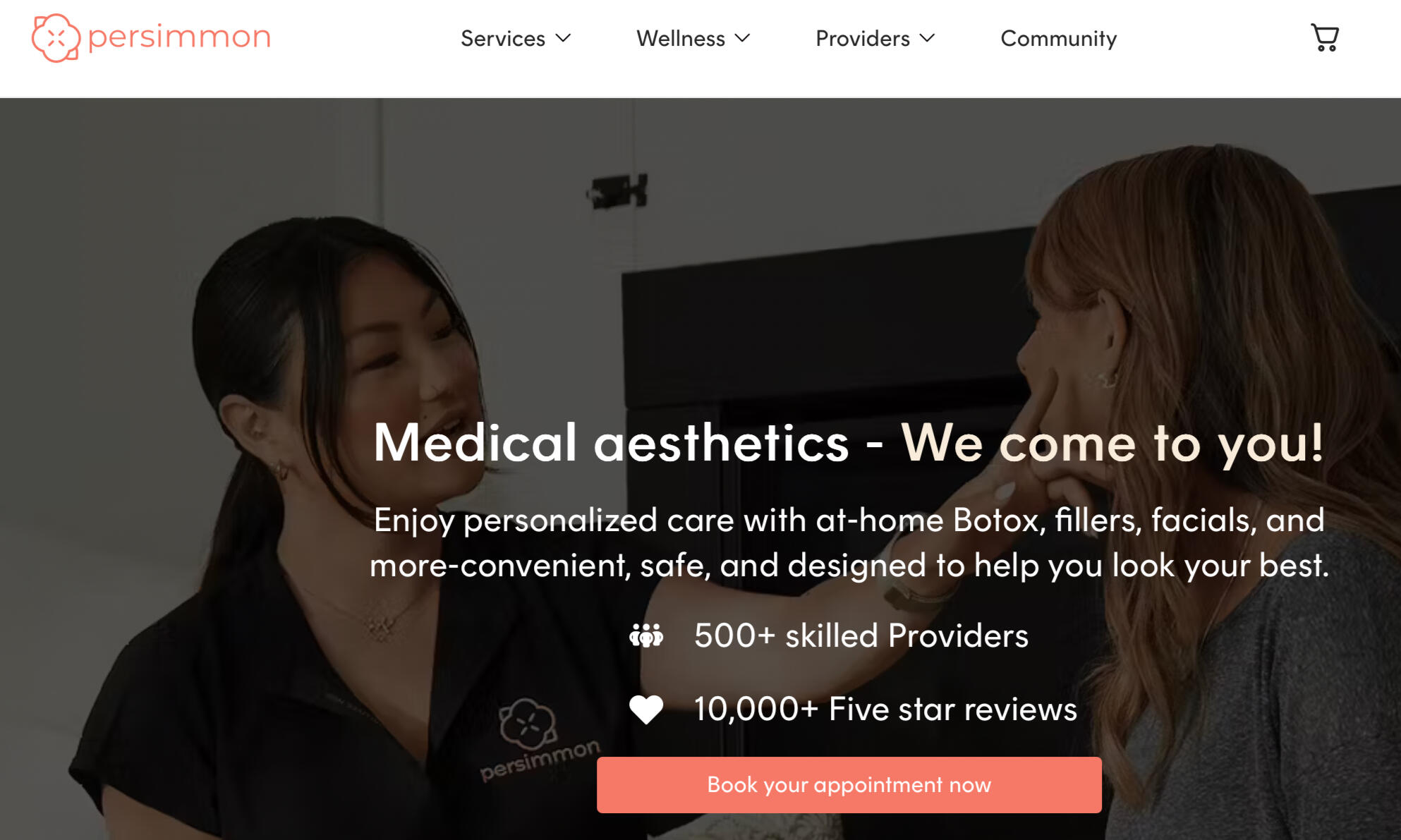The image size is (1401, 840).
Task: Click the 500+ skilled Providers text
Action: tap(861, 635)
